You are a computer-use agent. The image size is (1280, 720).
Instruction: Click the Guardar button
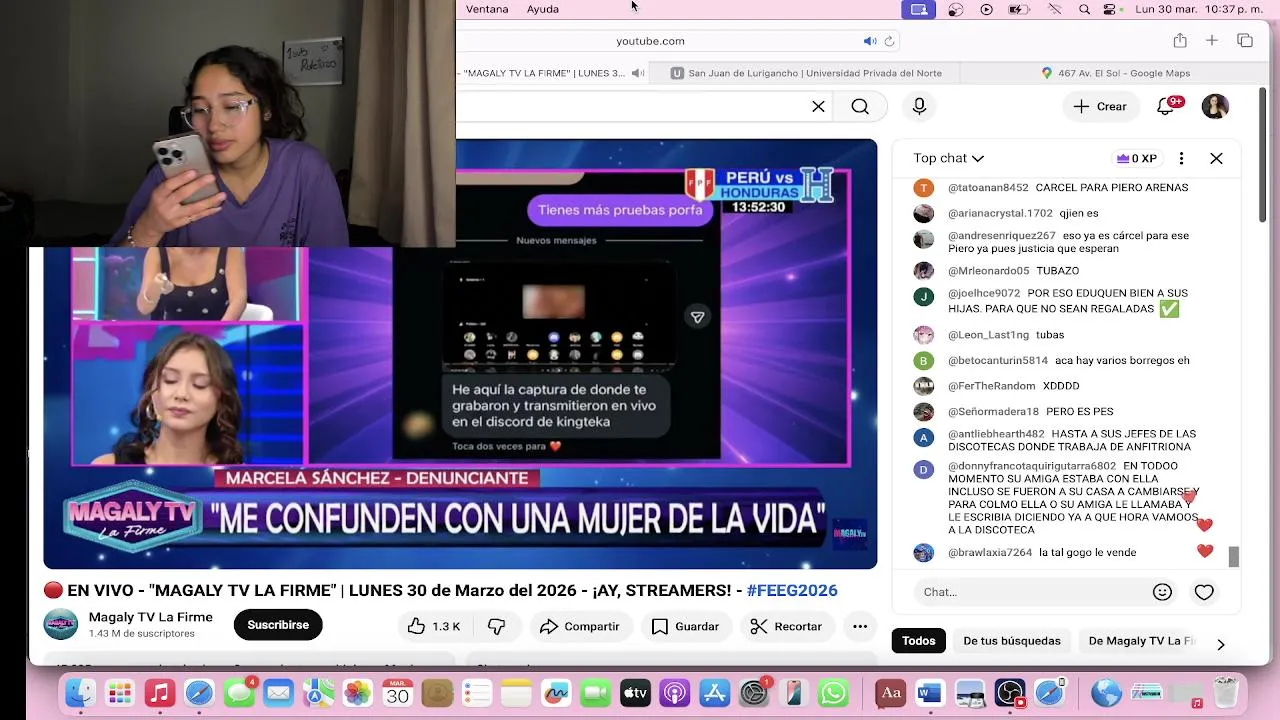click(x=685, y=626)
